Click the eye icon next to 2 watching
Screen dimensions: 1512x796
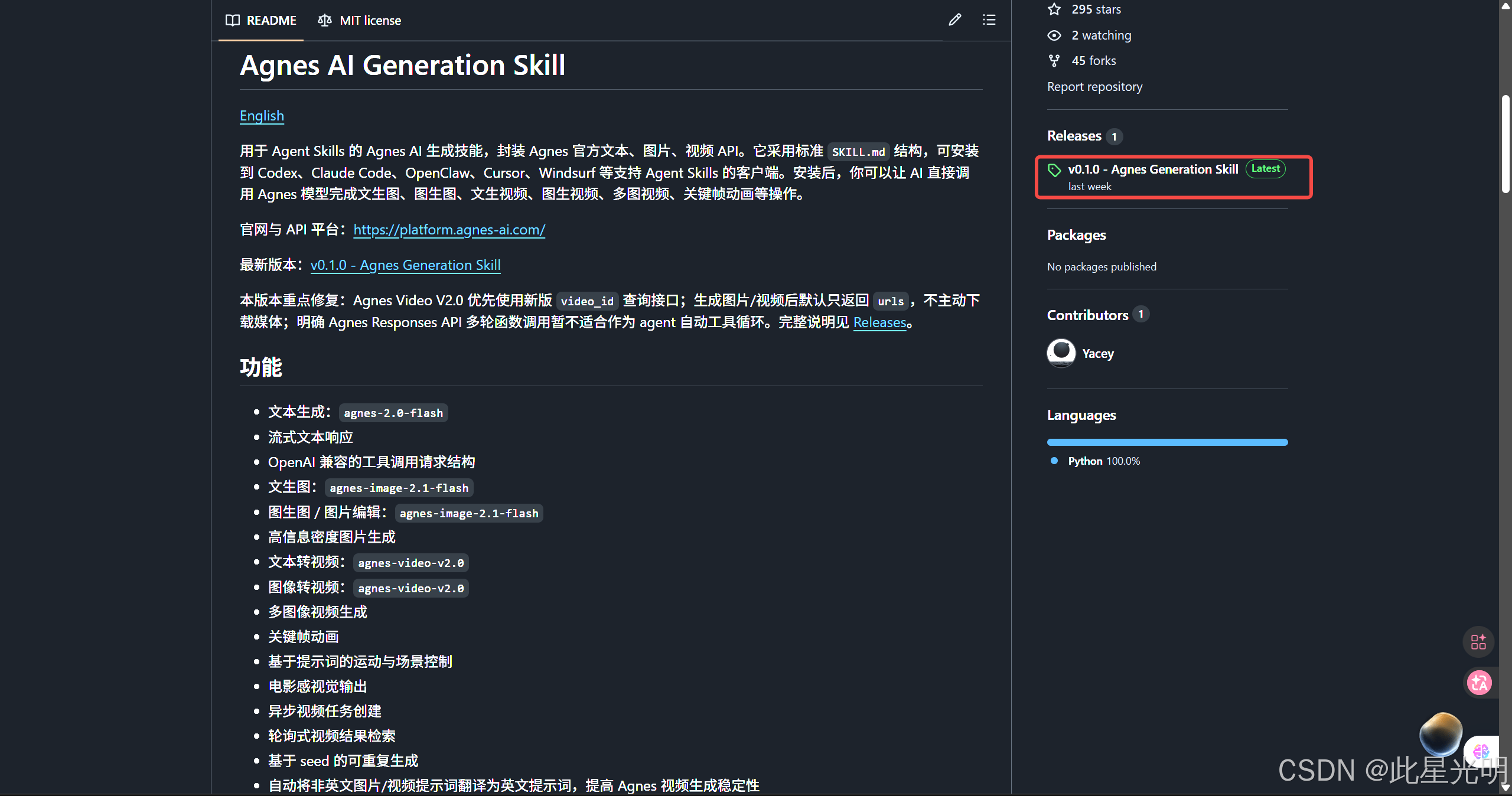[1054, 35]
